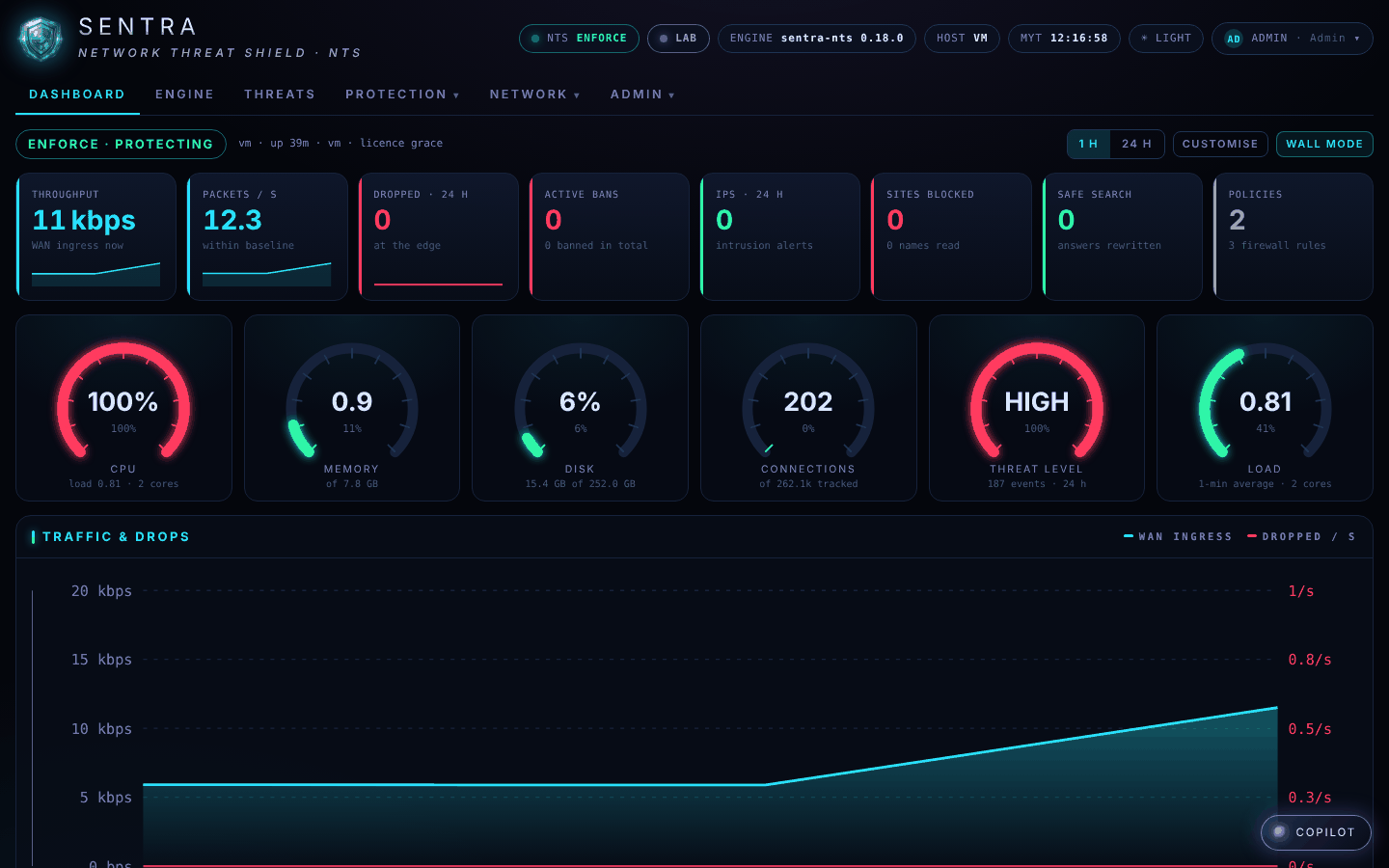Viewport: 1389px width, 868px height.
Task: Click the THREAT LEVEL HIGH gauge
Action: pyautogui.click(x=1037, y=408)
